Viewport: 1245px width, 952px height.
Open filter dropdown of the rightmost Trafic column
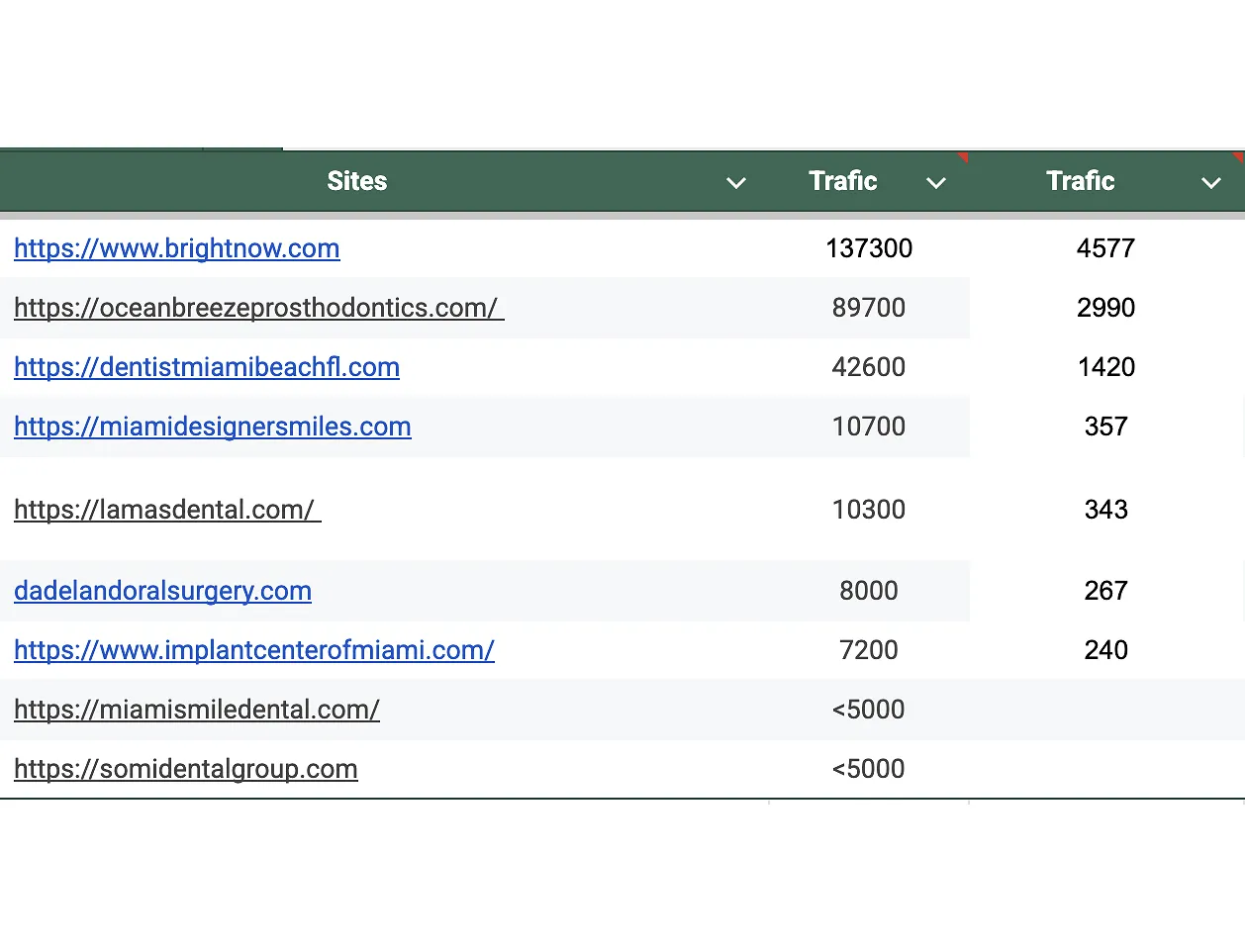tap(1210, 182)
